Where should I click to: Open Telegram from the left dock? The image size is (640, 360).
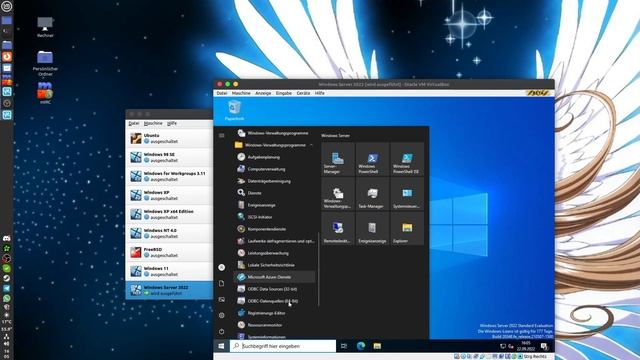point(7,288)
